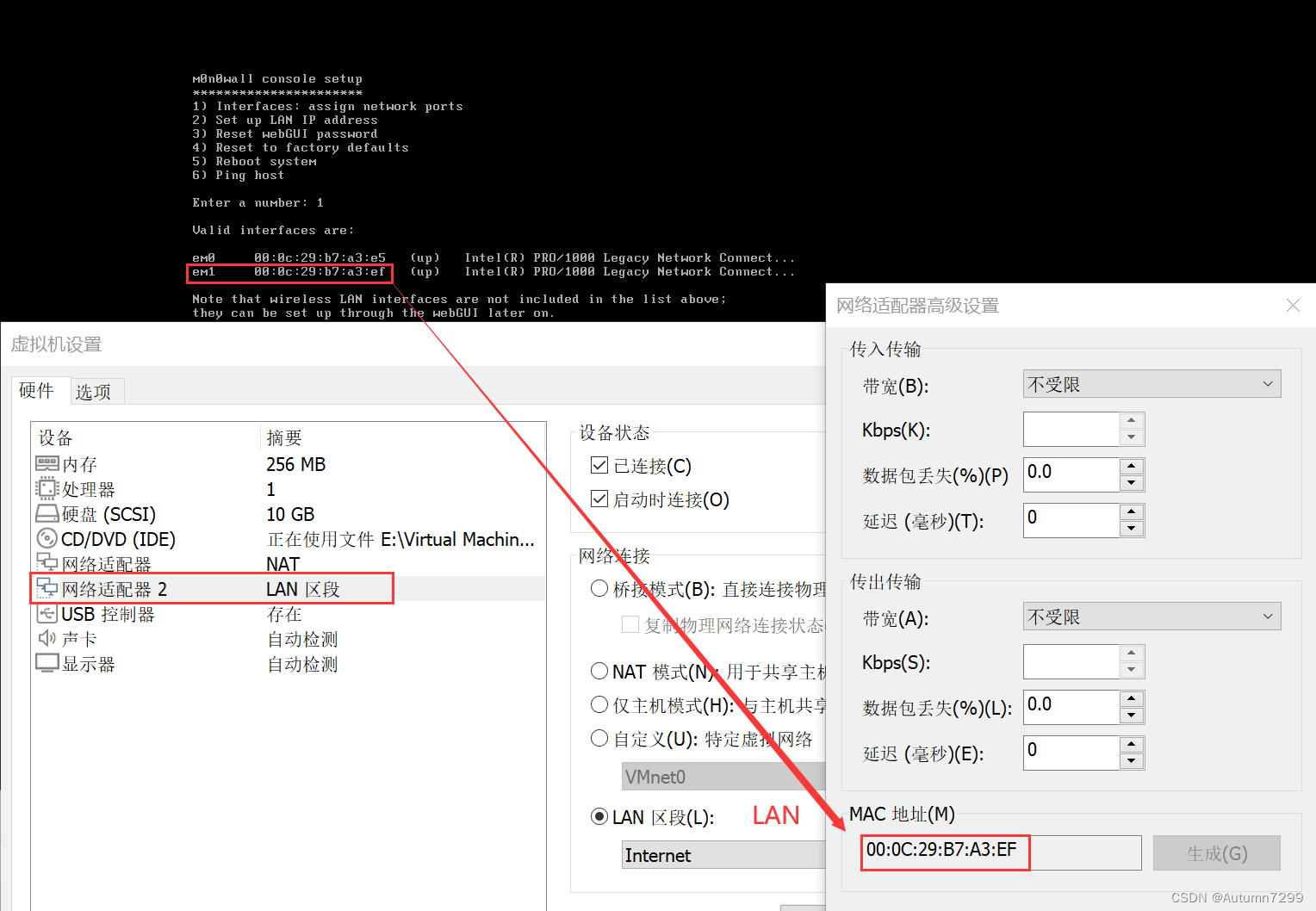Increase outgoing 延迟(毫秒)(E) value

[x=1132, y=744]
